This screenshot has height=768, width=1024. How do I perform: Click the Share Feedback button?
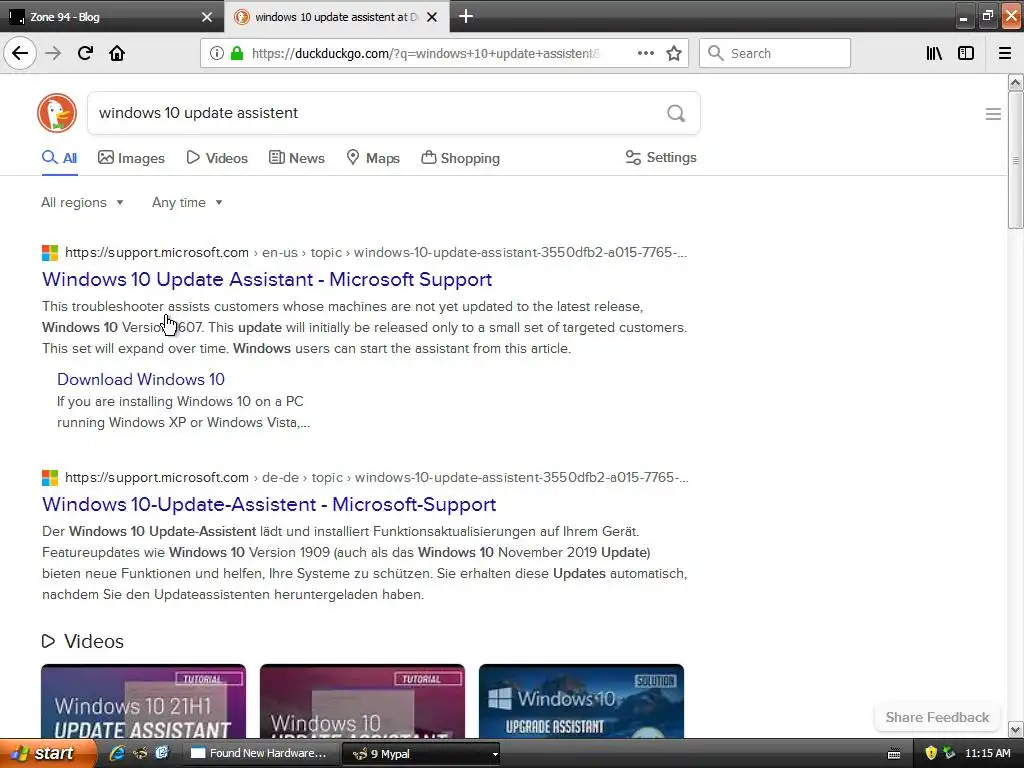(x=937, y=717)
